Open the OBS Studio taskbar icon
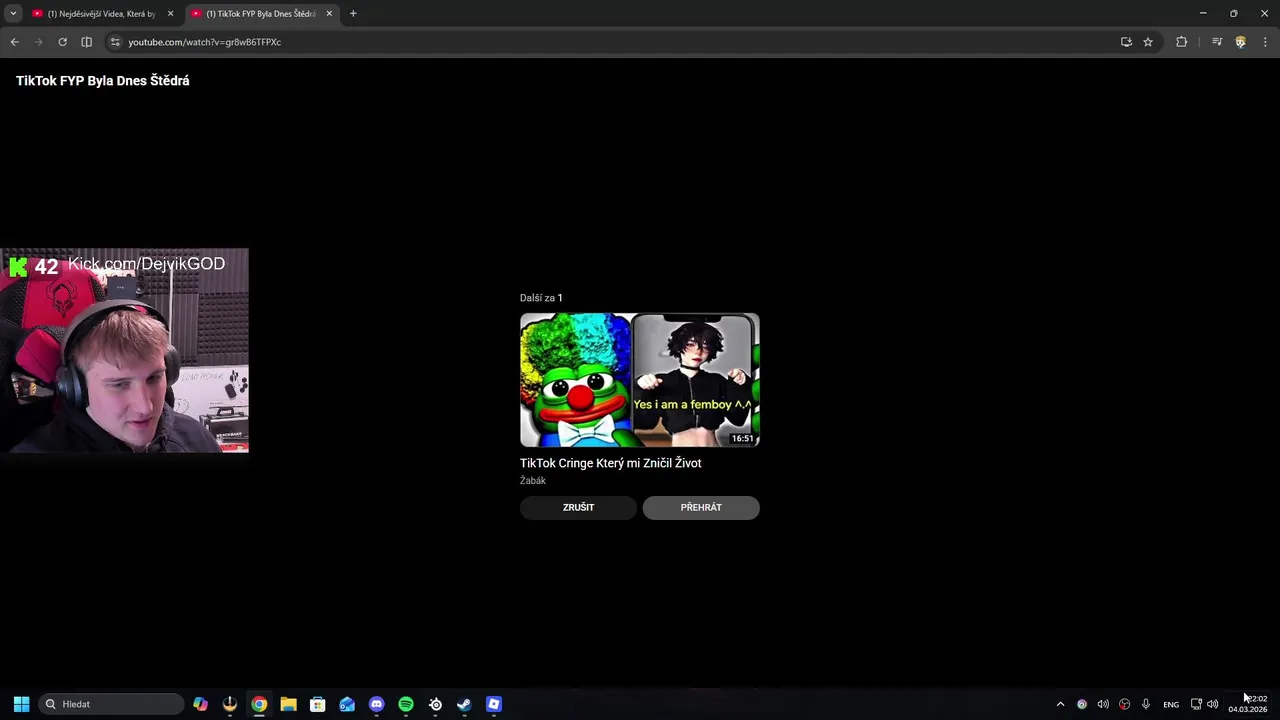1280x720 pixels. (230, 704)
